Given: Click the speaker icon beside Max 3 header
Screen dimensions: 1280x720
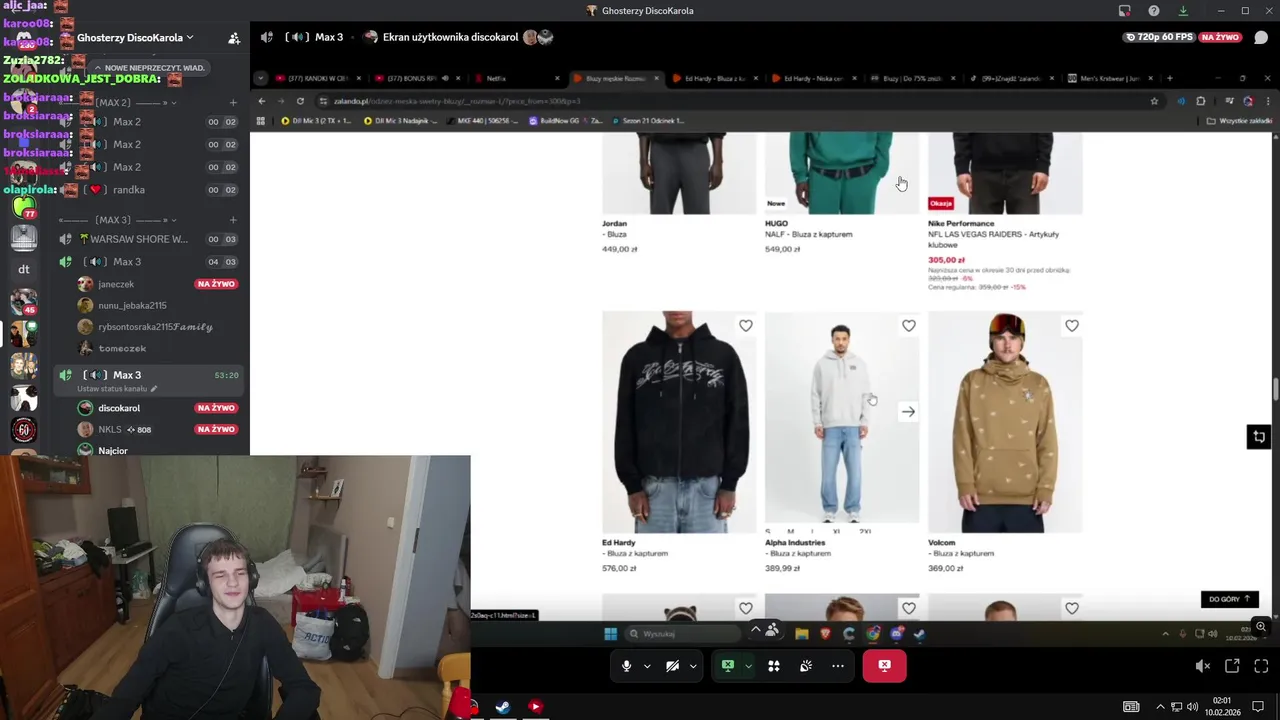Looking at the screenshot, I should click(x=267, y=37).
